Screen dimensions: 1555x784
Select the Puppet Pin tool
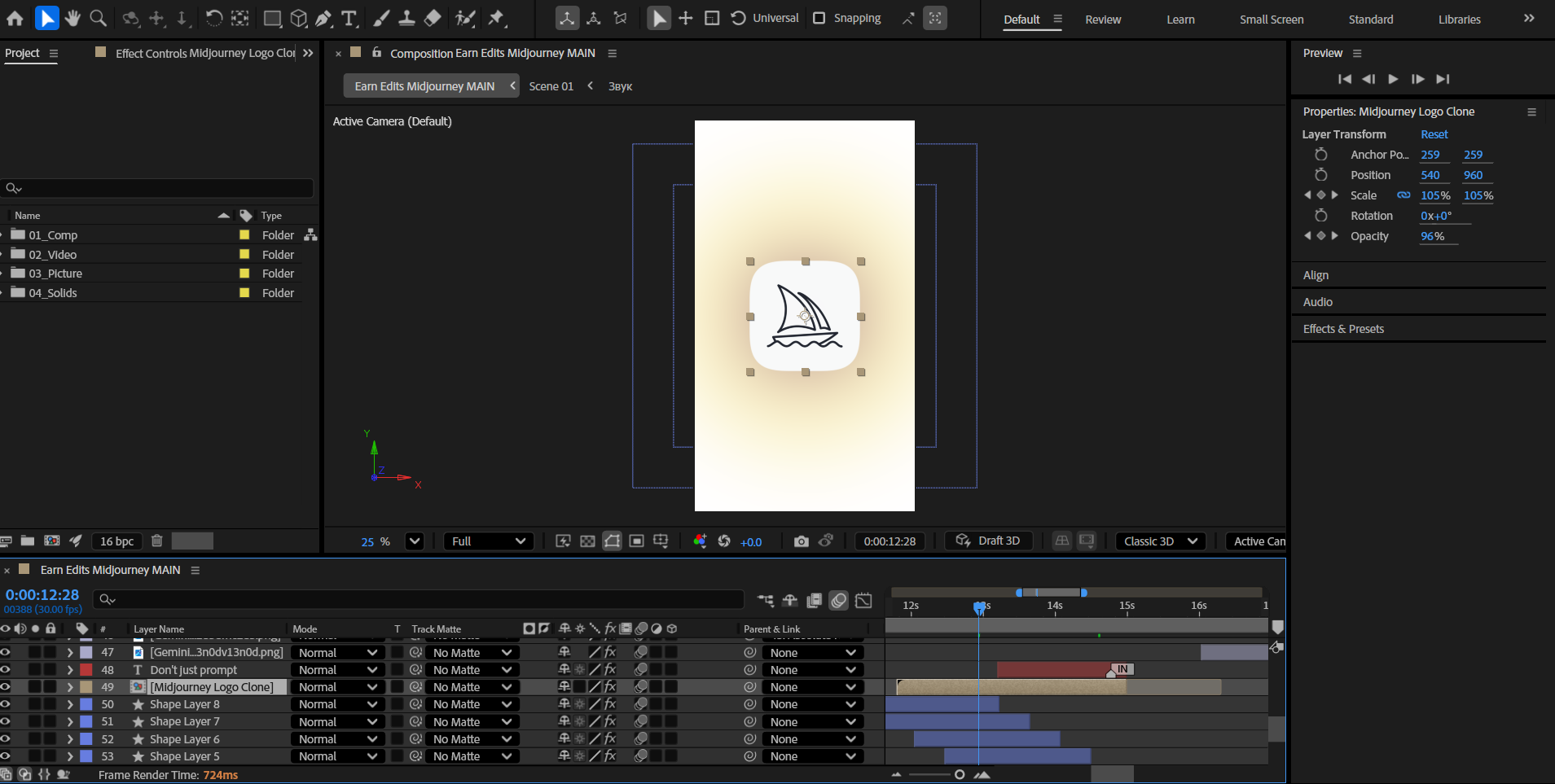496,18
